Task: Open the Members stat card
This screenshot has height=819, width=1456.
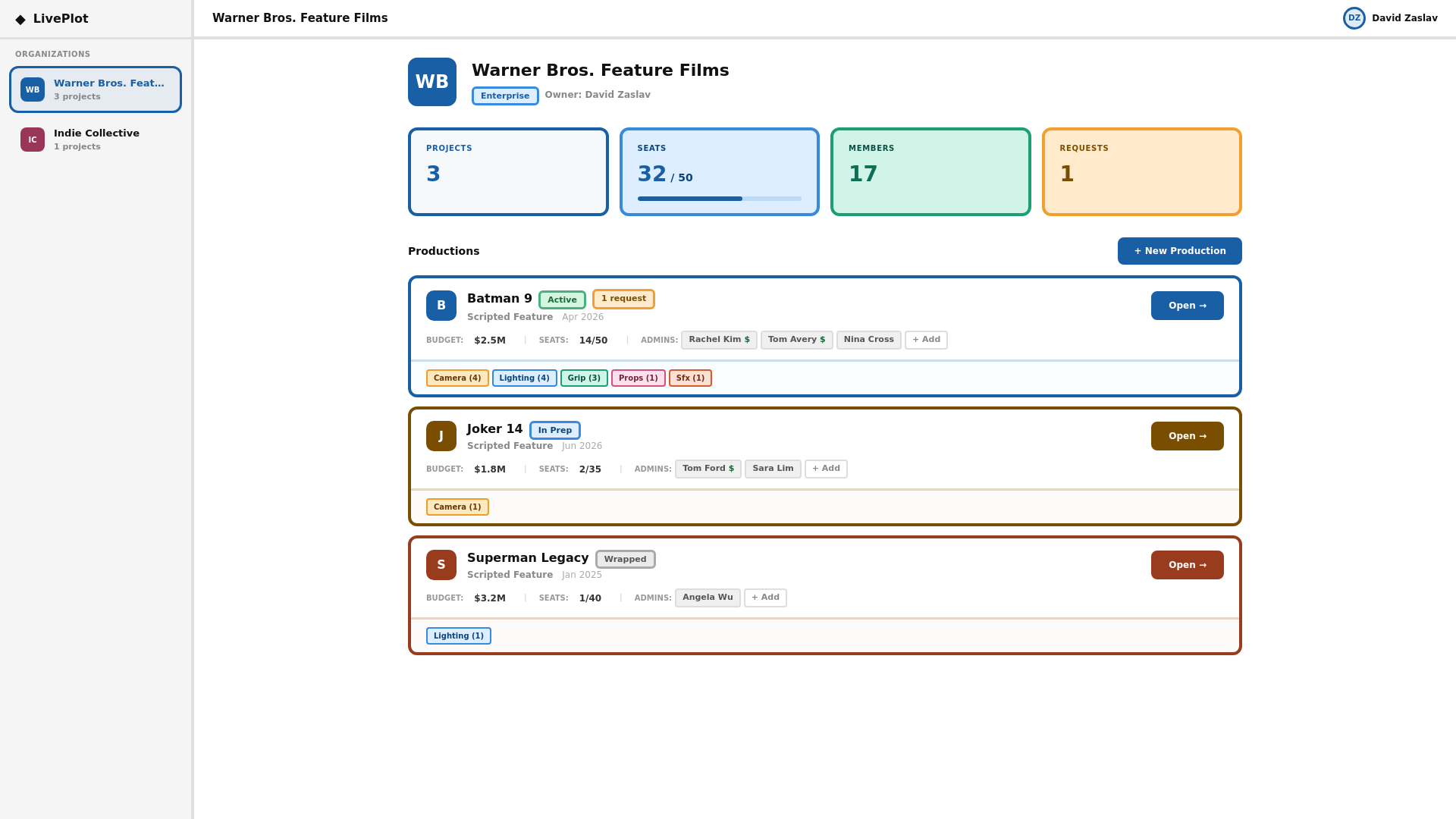Action: [x=930, y=171]
